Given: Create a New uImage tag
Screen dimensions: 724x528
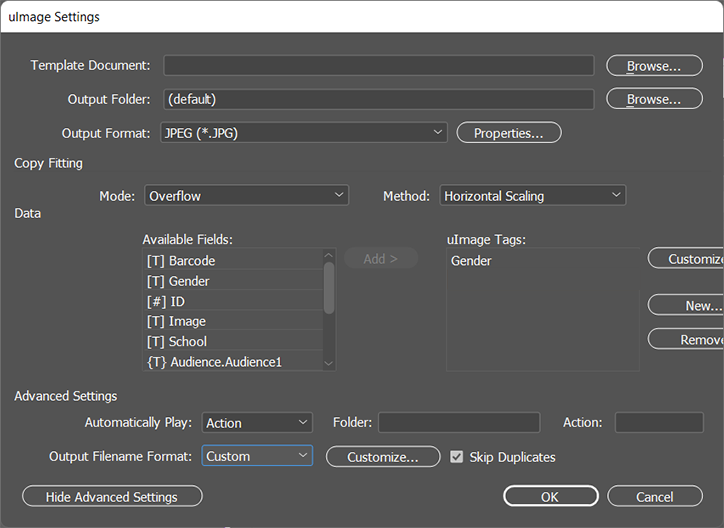Looking at the screenshot, I should [686, 305].
